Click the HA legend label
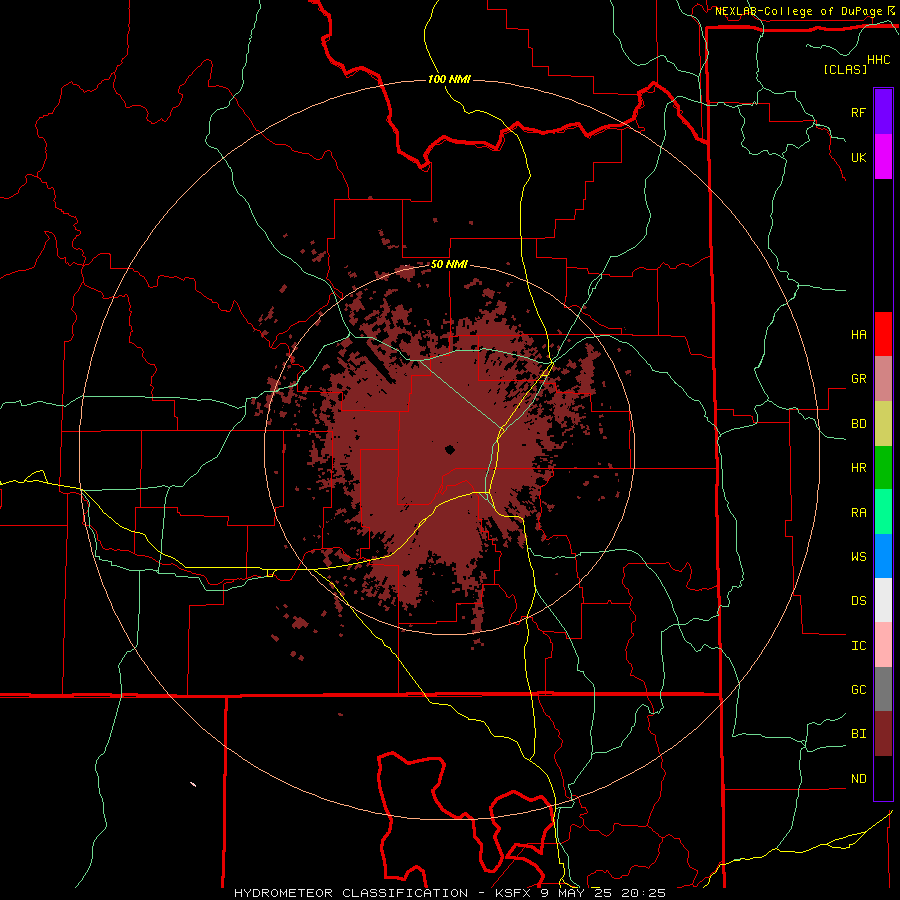This screenshot has width=900, height=900. (x=858, y=334)
